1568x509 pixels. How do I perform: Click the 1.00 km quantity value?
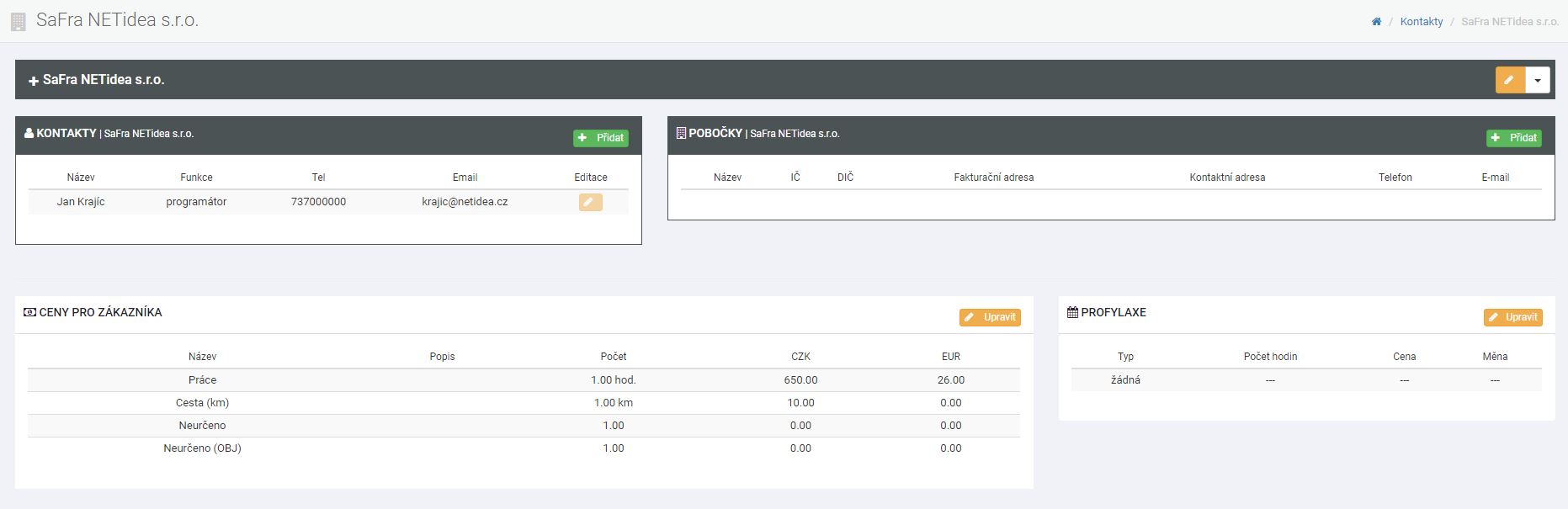[614, 403]
